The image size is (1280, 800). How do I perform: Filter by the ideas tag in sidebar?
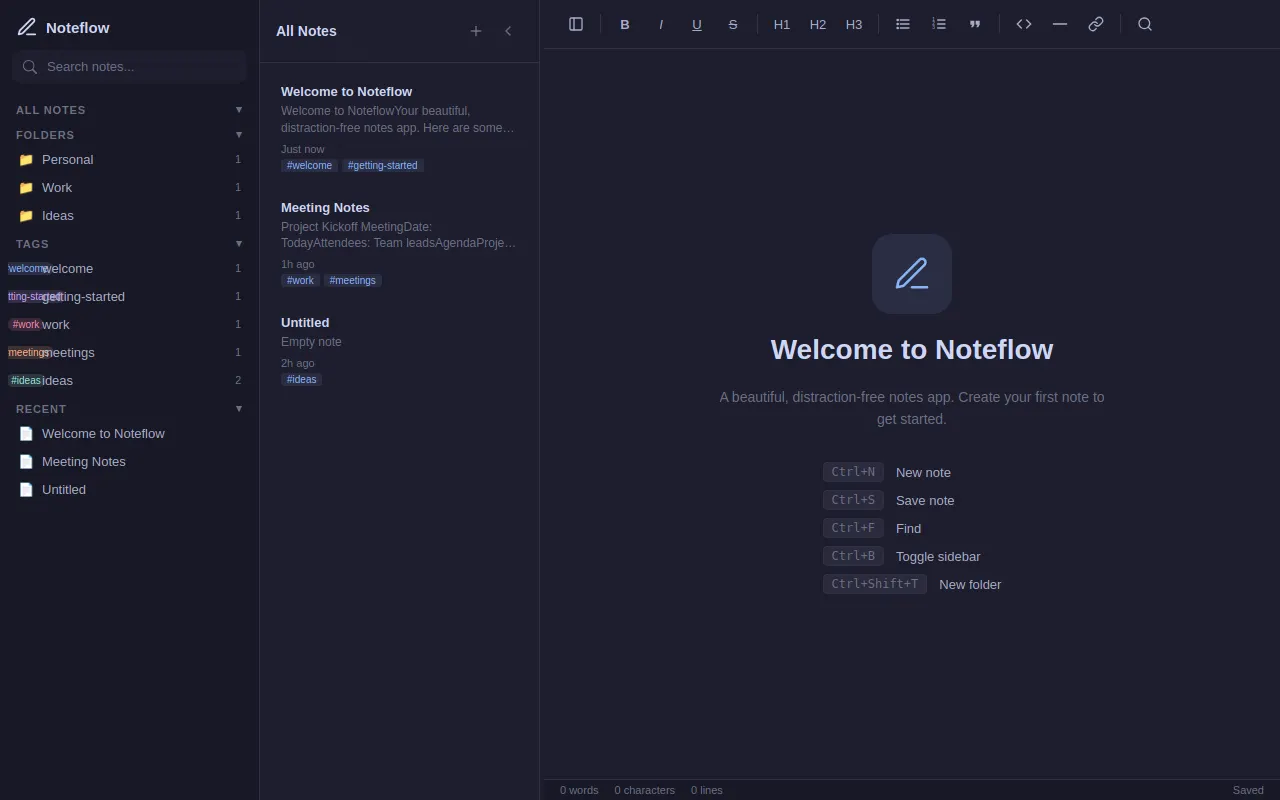click(129, 380)
